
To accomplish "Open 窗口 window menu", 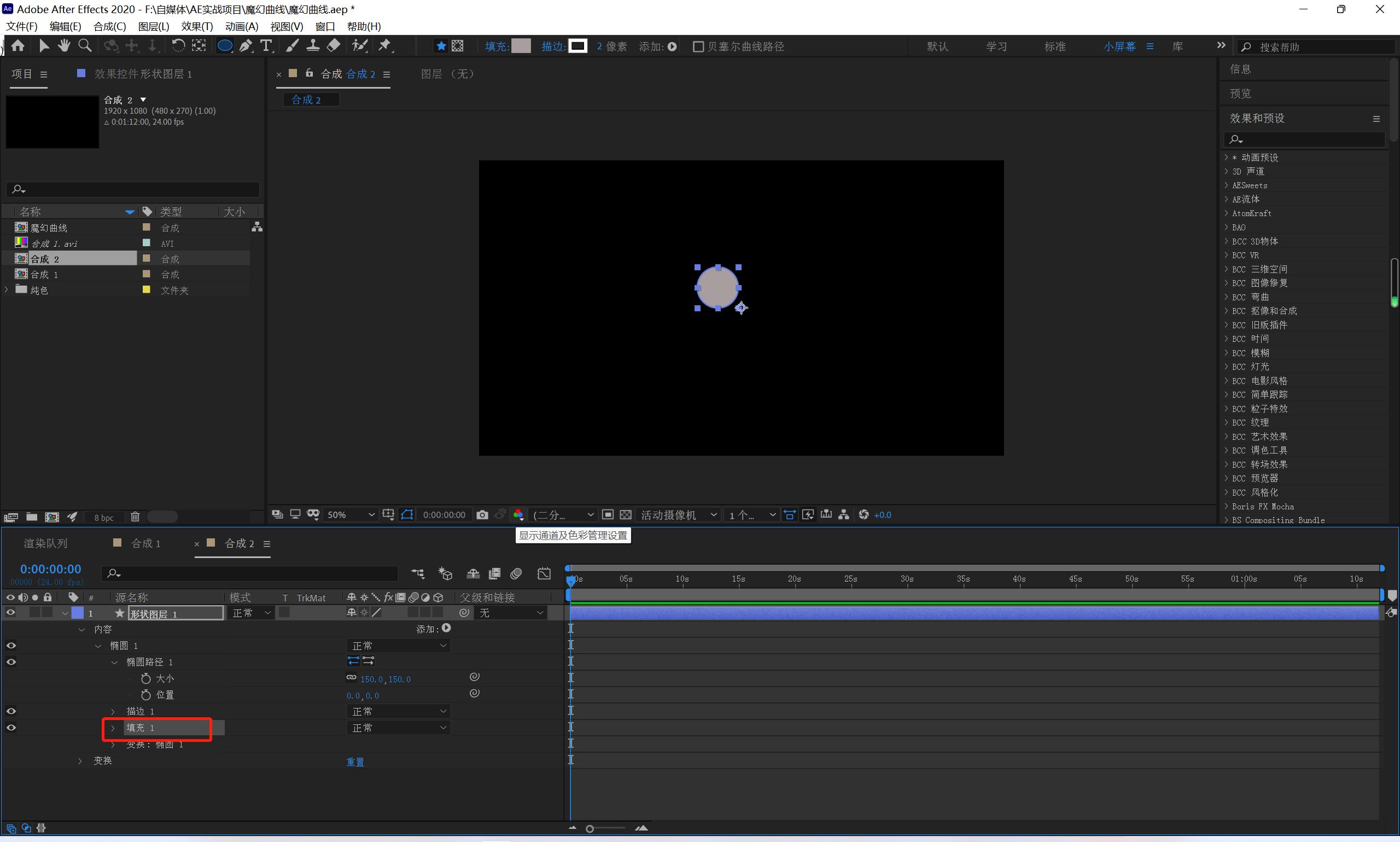I will pyautogui.click(x=325, y=27).
